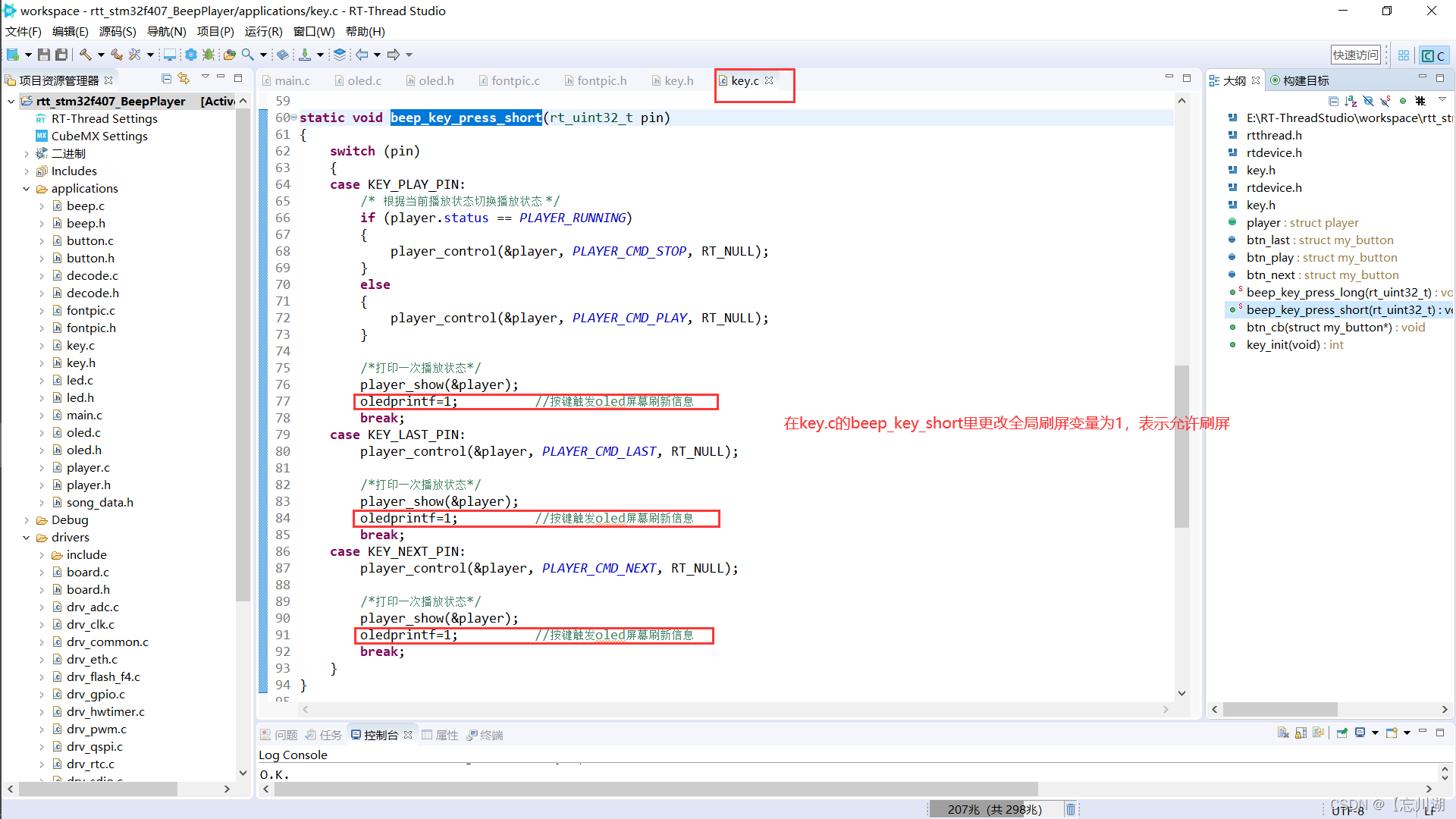This screenshot has width=1456, height=819.
Task: Click the clear console icon
Action: pyautogui.click(x=1283, y=733)
